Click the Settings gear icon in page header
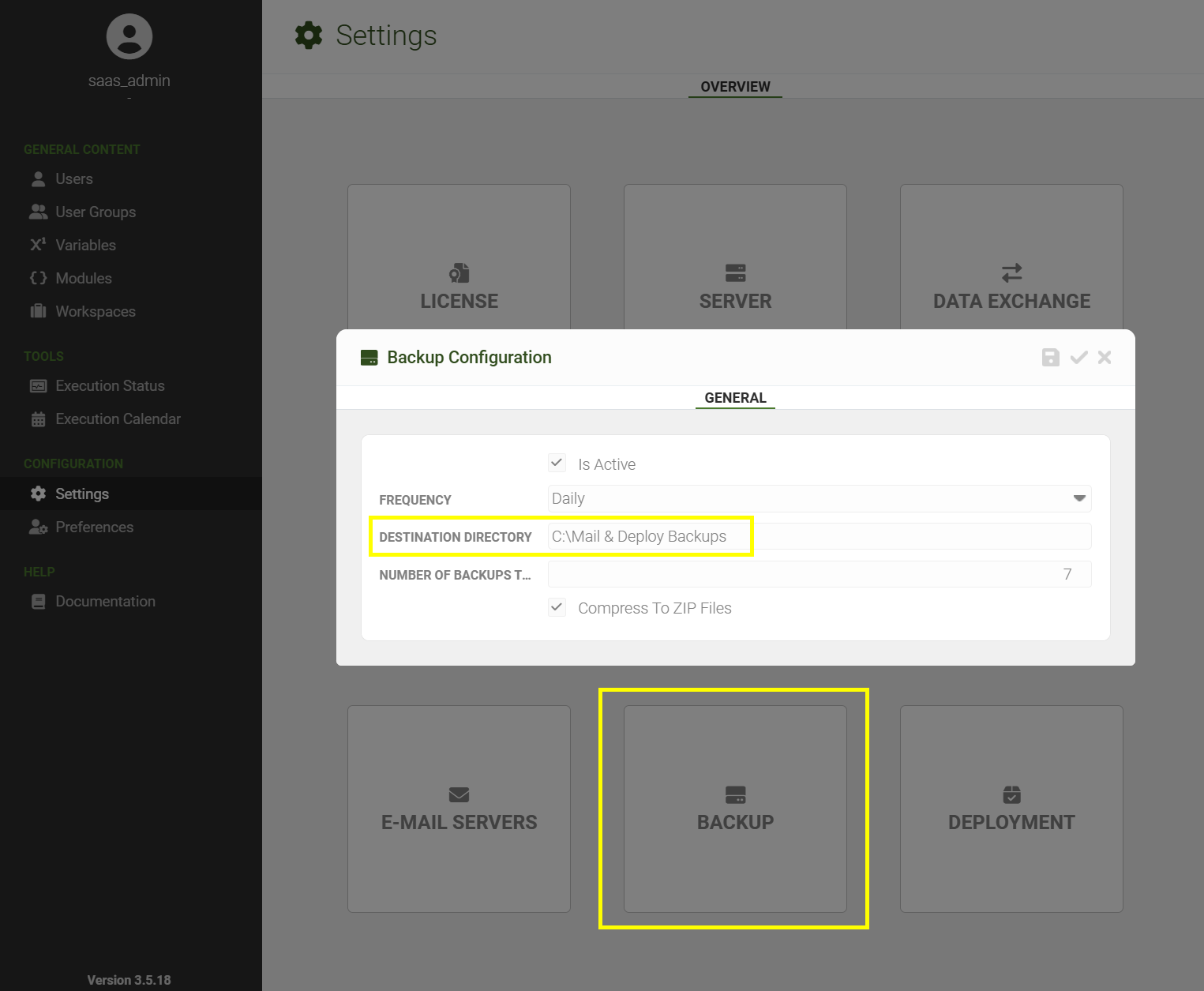The image size is (1204, 991). point(309,36)
